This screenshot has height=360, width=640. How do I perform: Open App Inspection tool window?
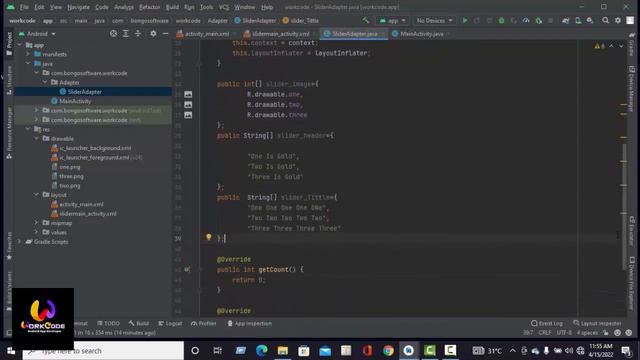tap(249, 323)
